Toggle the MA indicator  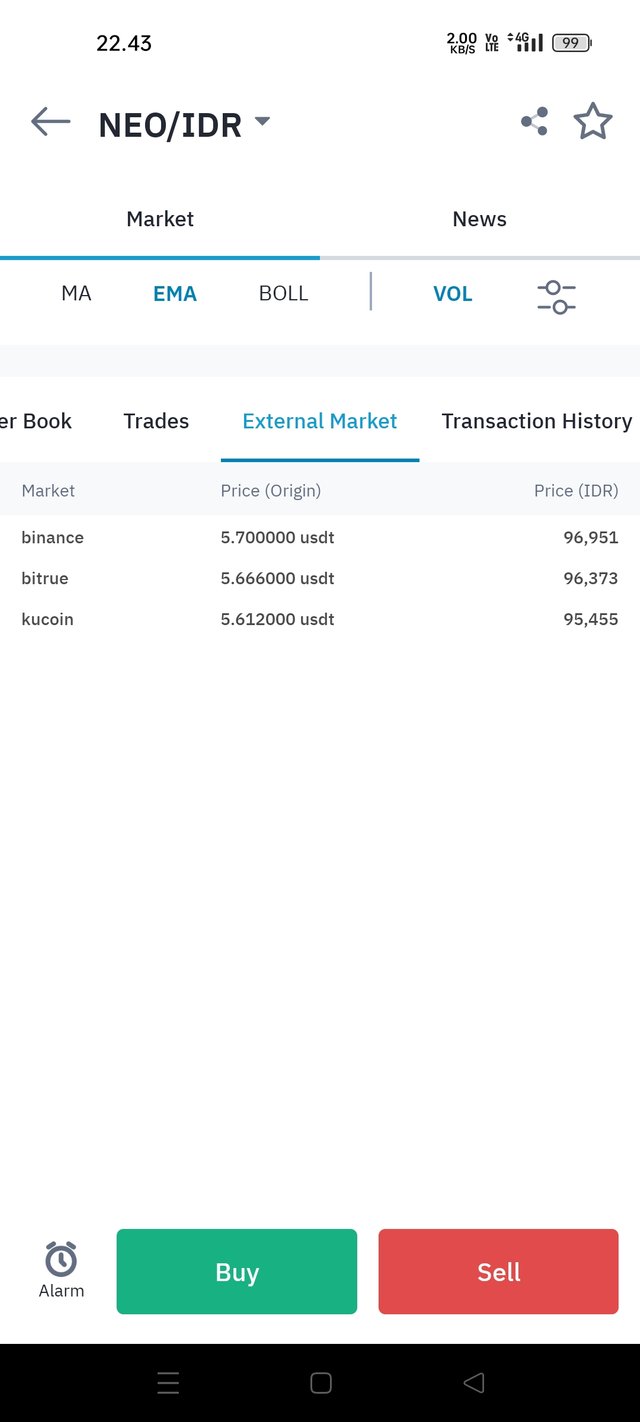[76, 293]
